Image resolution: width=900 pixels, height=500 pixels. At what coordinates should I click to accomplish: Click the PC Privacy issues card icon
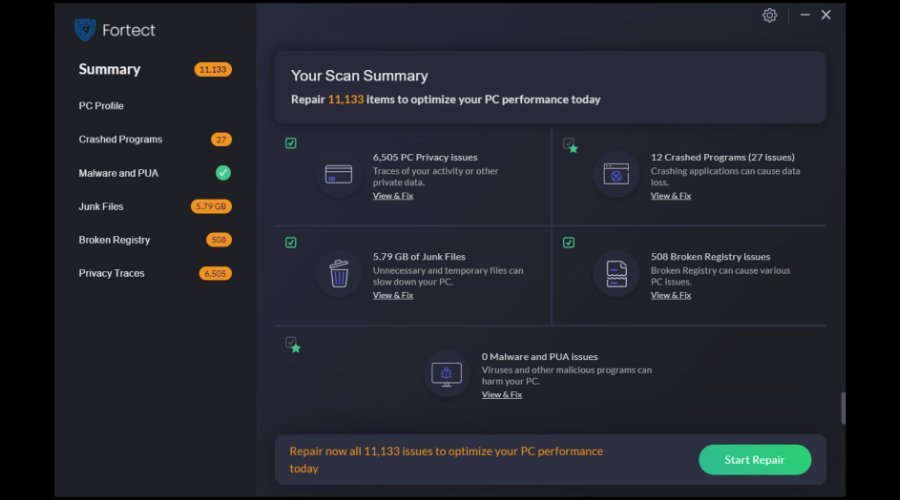point(339,174)
